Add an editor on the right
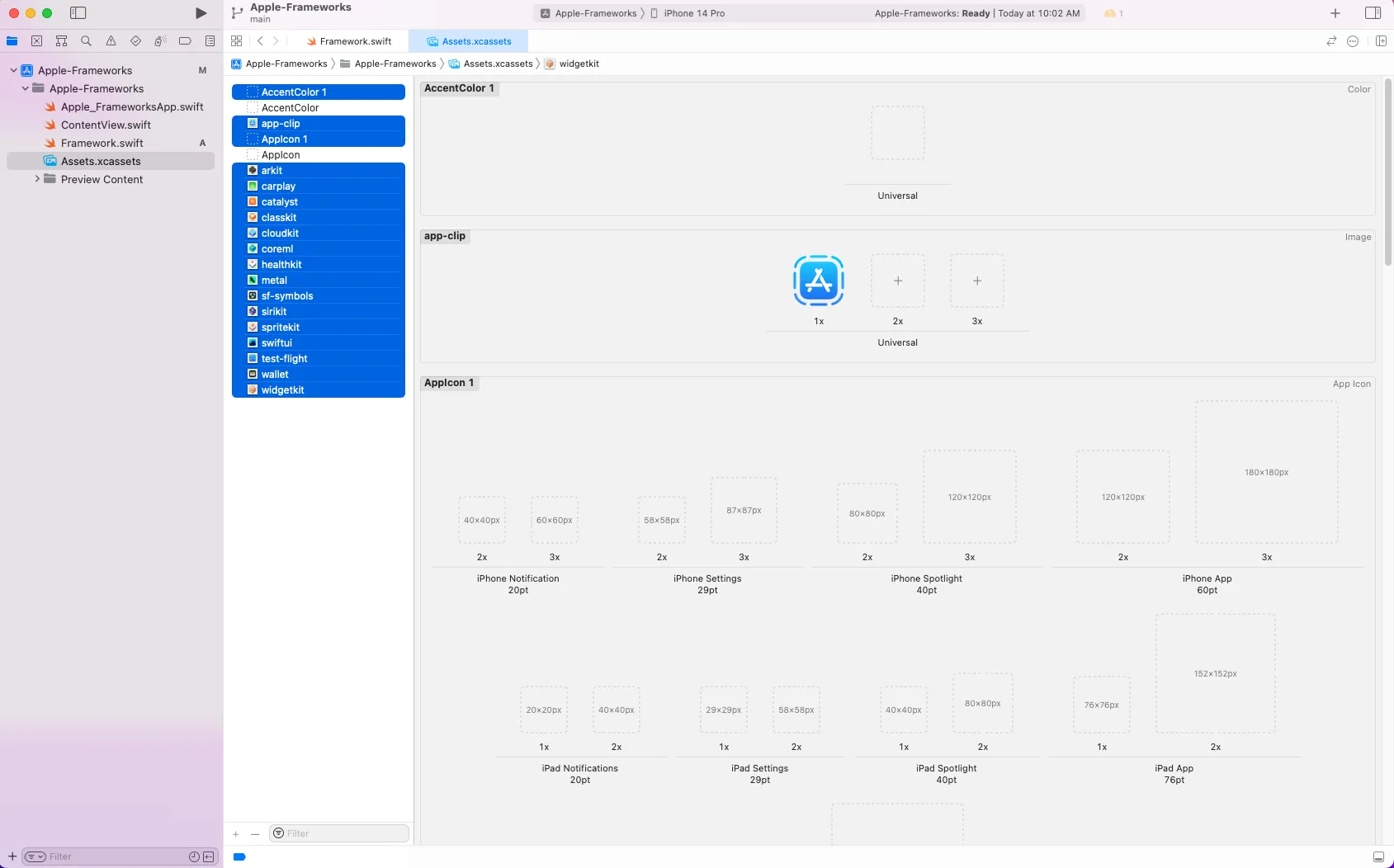Screen dimensions: 1394x868 coord(1381,41)
